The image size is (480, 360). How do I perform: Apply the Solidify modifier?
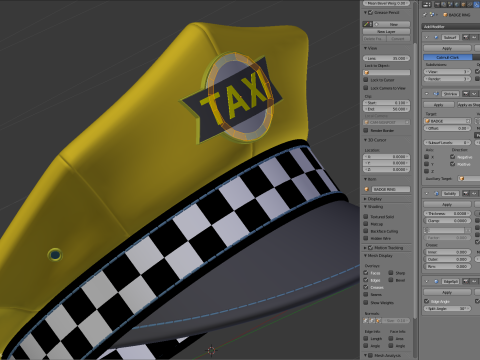pos(447,204)
